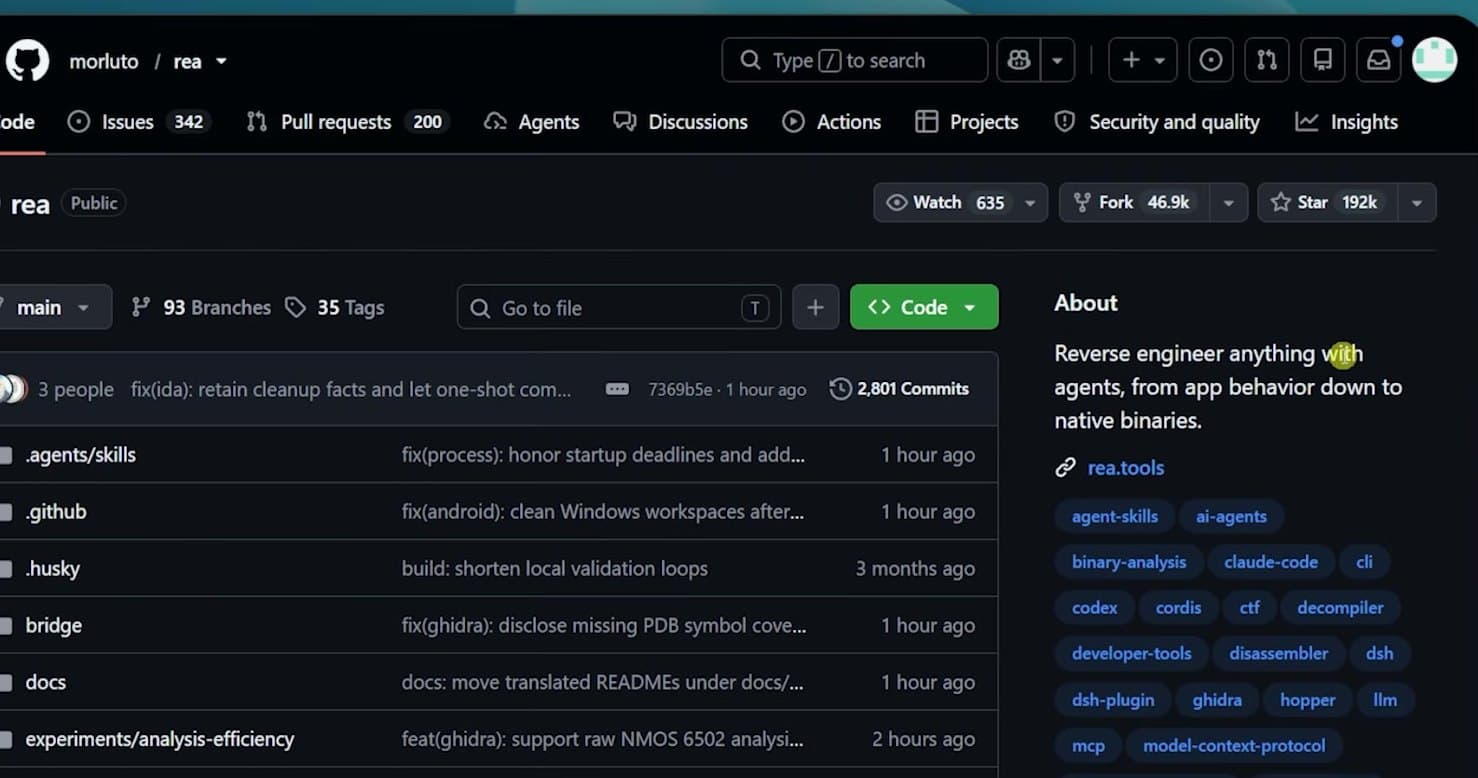Screen dimensions: 1478x778
Task: Switch to the Pull requests tab
Action: point(347,122)
